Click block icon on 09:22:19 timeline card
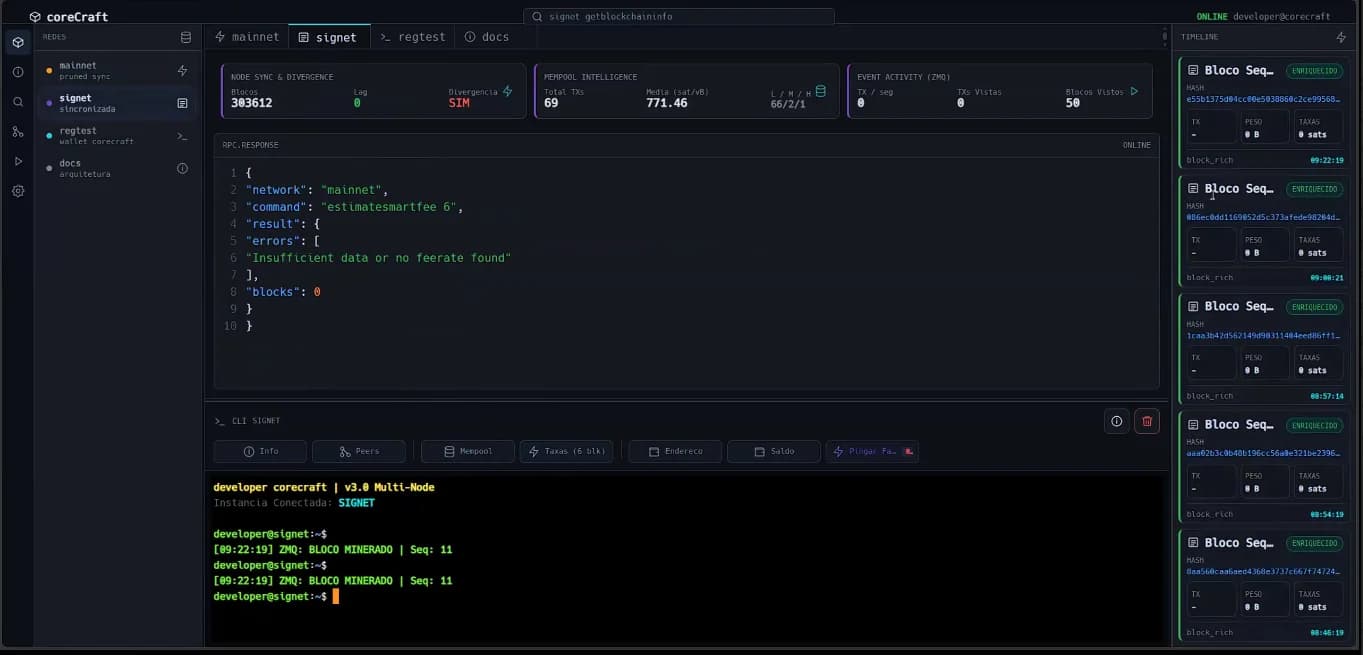The height and width of the screenshot is (655, 1363). [x=1193, y=70]
